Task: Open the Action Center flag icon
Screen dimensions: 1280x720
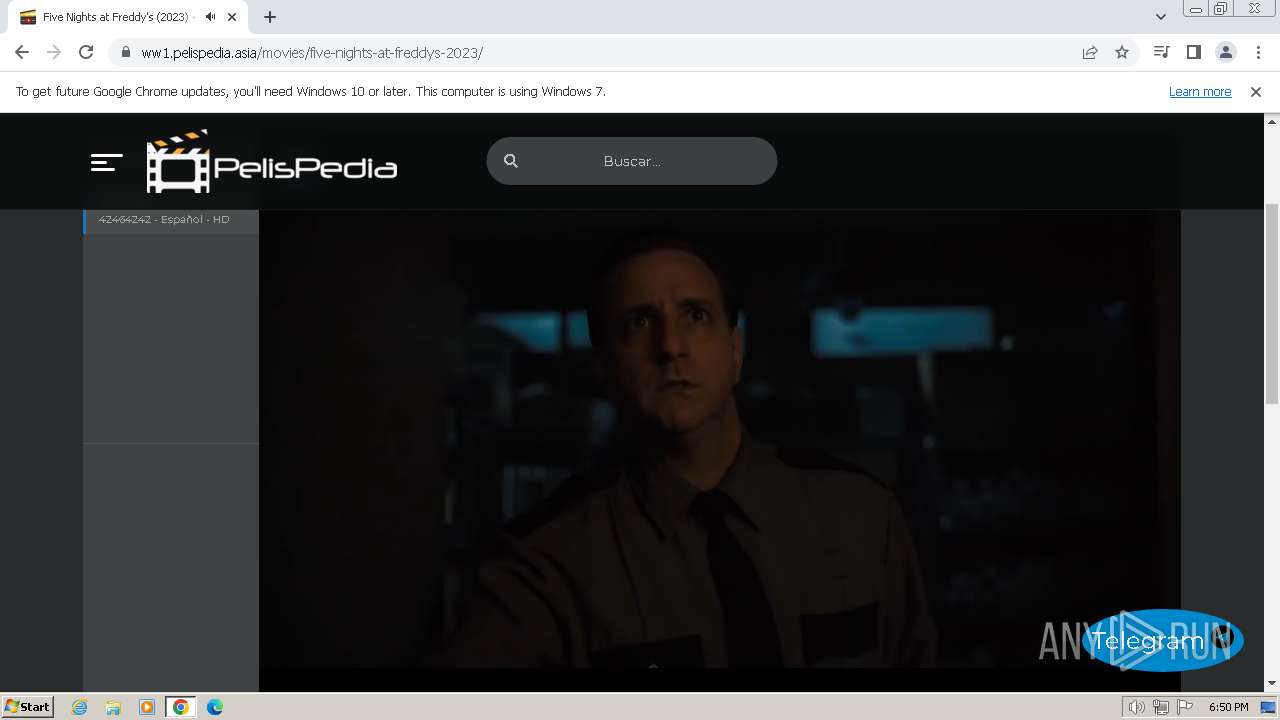Action: [1185, 707]
